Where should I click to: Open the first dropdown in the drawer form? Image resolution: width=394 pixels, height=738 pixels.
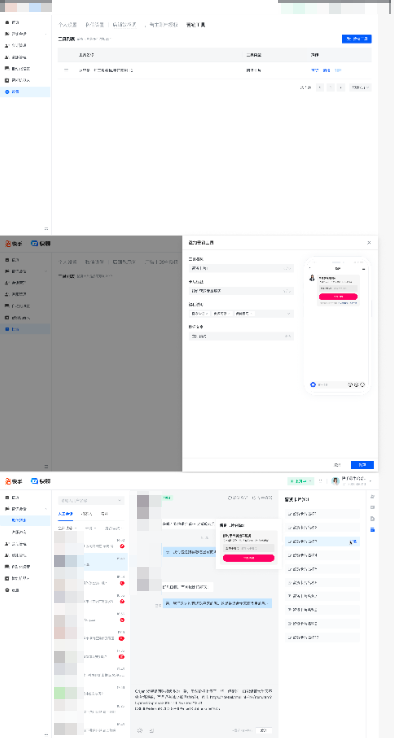[241, 268]
